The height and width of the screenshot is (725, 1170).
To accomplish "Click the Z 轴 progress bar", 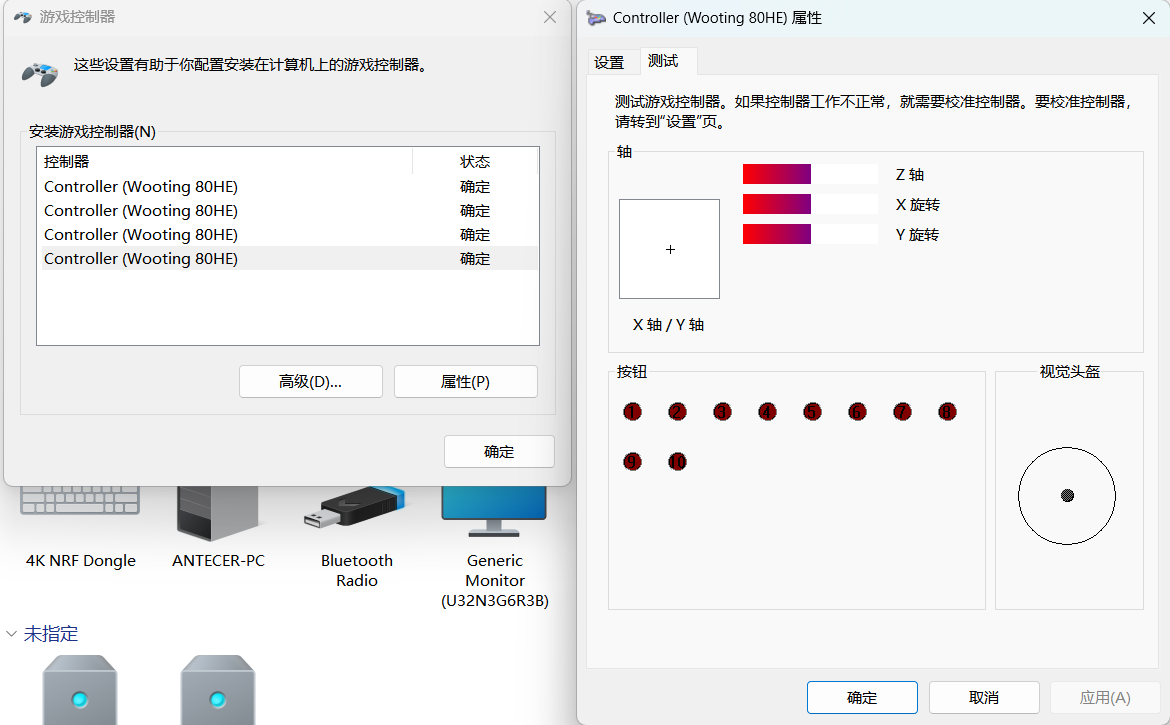I will click(810, 174).
